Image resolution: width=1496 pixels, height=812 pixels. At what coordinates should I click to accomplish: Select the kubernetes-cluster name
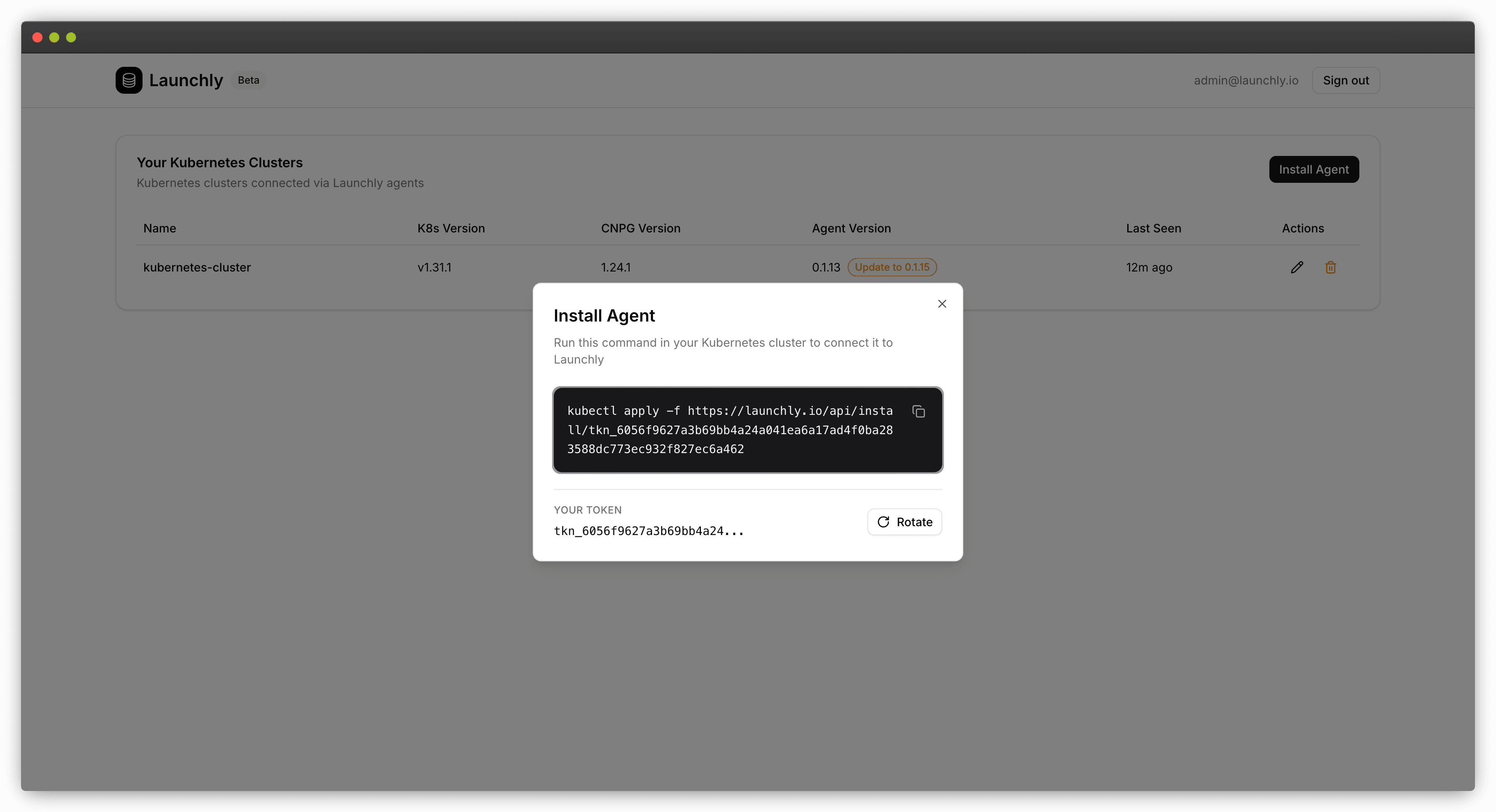(197, 267)
